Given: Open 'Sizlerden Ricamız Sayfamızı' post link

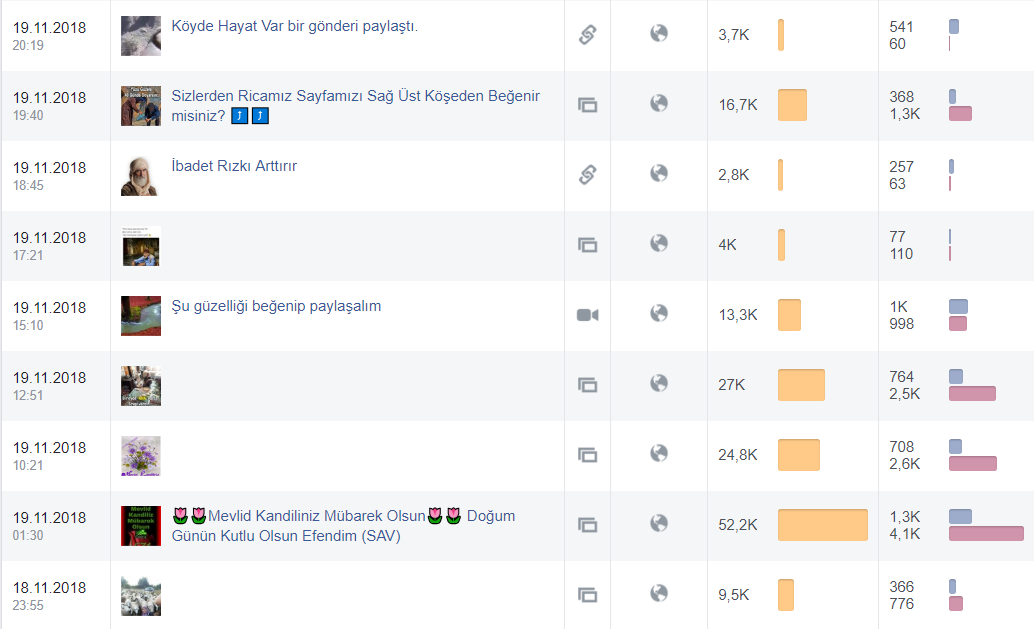Looking at the screenshot, I should [355, 106].
